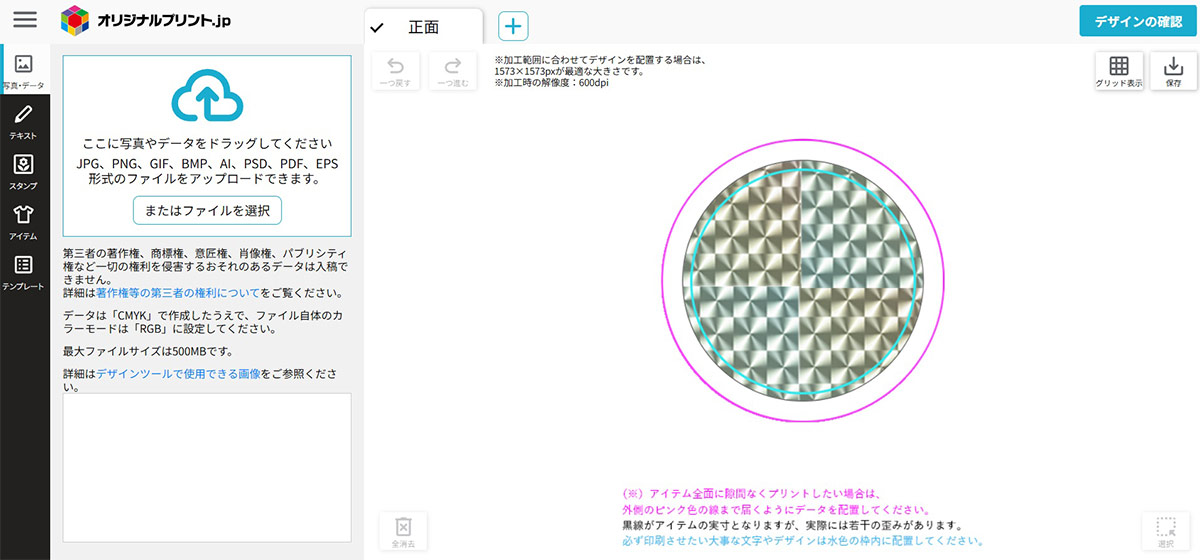
Task: Click text ここに写真やデータをドラッグしてください
Action: [207, 144]
